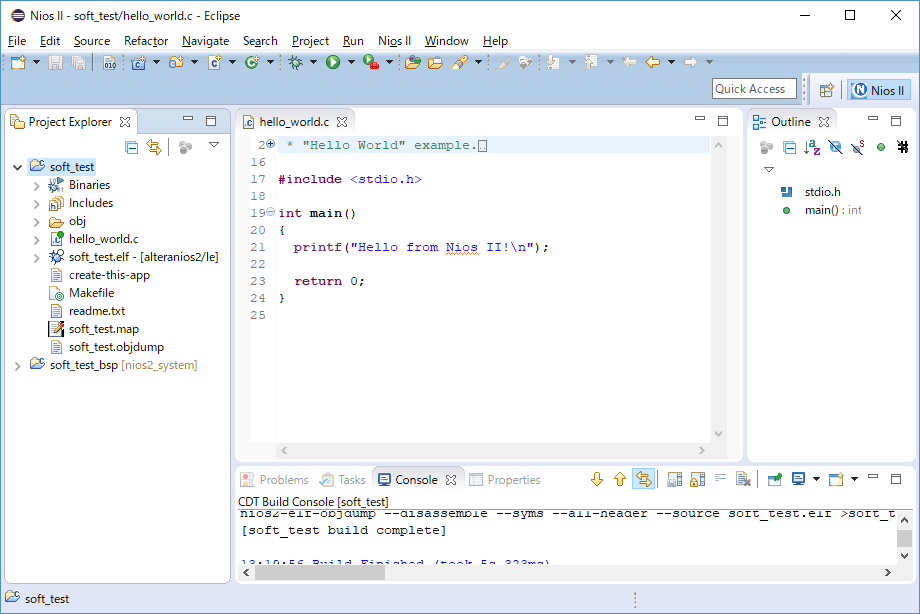
Task: Open the Run button dropdown arrow
Action: click(349, 62)
